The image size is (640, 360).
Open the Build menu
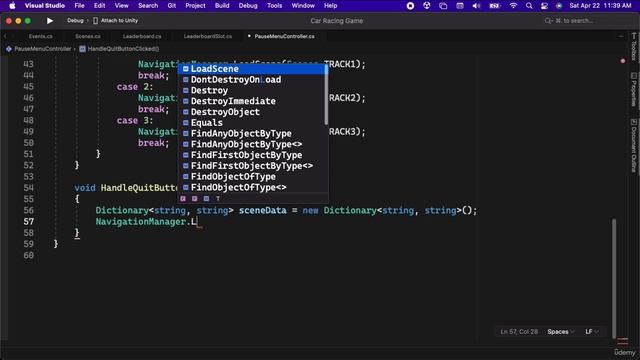[x=222, y=6]
